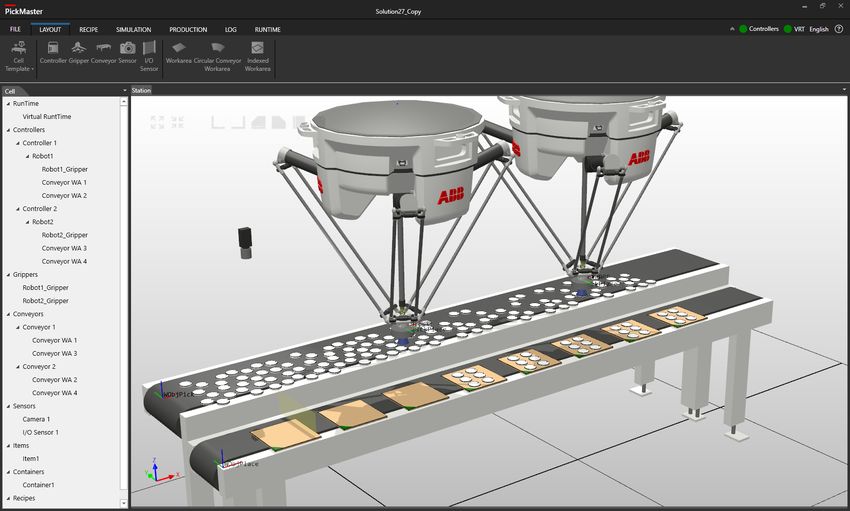Collapse the Conveyor 1 tree node

click(x=18, y=327)
